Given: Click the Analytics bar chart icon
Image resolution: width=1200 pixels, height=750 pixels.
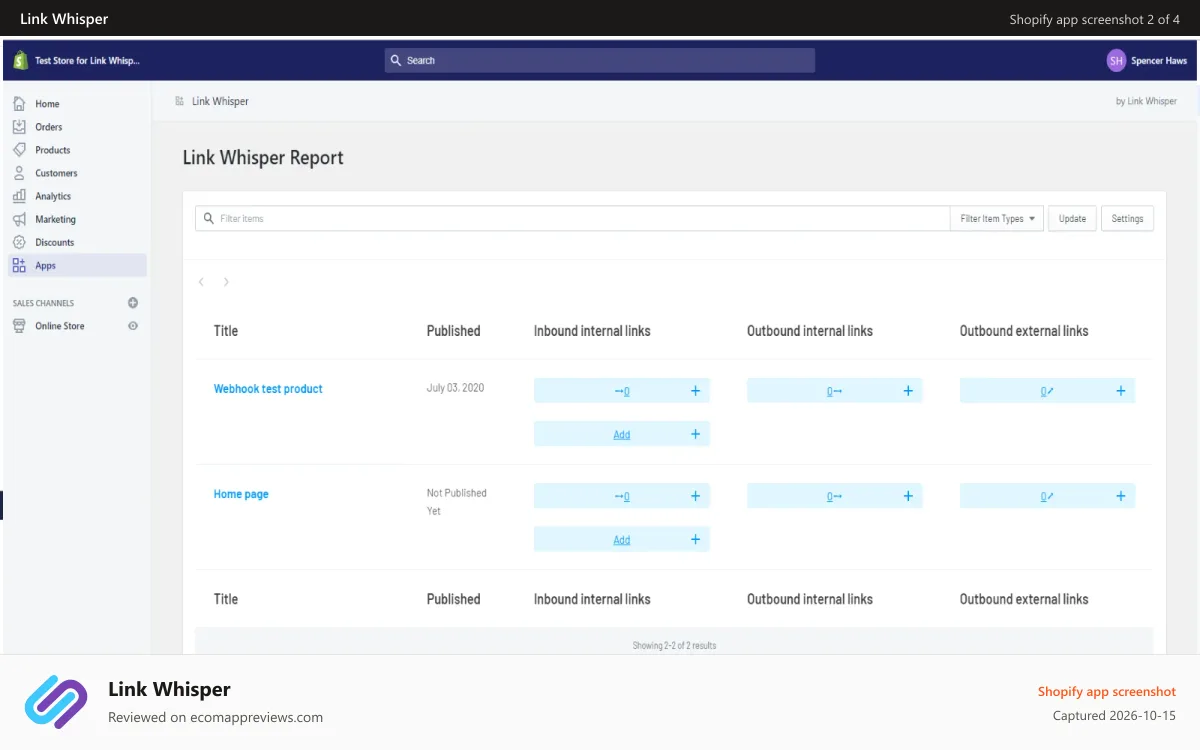Looking at the screenshot, I should click(19, 196).
